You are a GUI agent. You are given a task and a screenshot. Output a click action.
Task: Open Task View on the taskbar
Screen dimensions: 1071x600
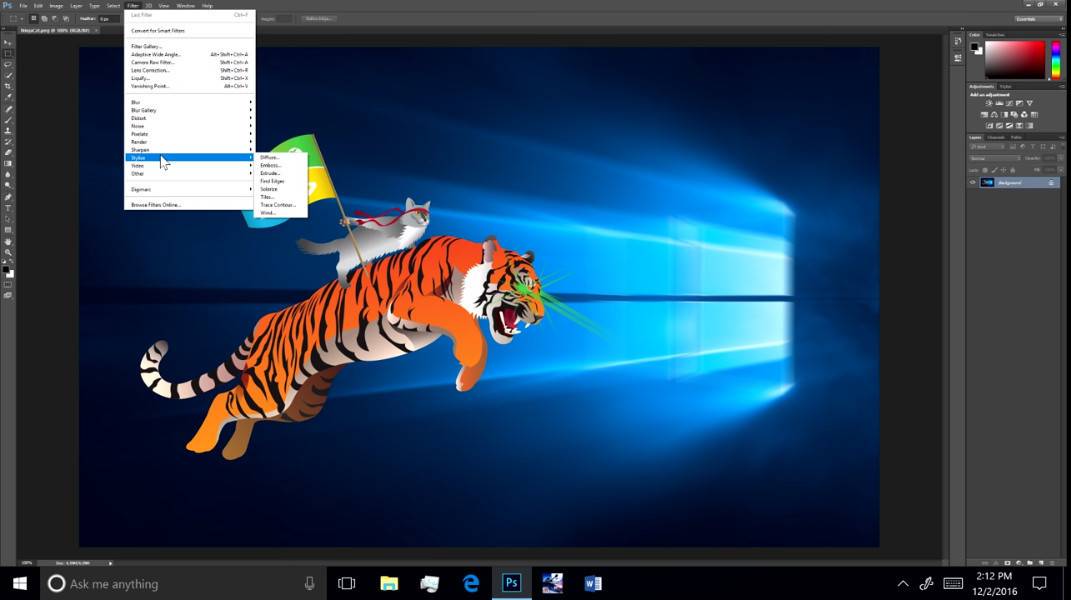pos(346,583)
